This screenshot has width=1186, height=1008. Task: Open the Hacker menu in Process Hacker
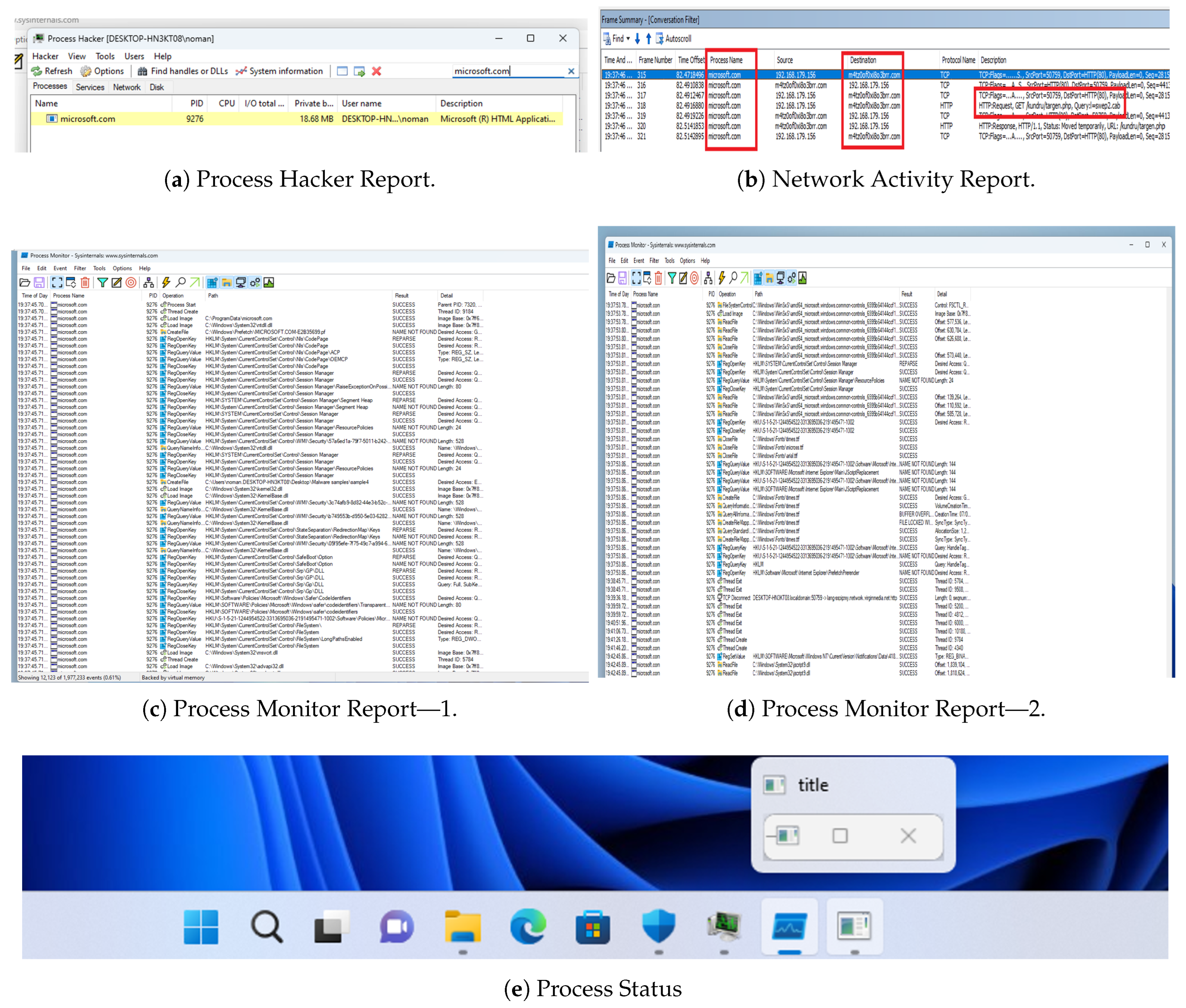click(45, 56)
